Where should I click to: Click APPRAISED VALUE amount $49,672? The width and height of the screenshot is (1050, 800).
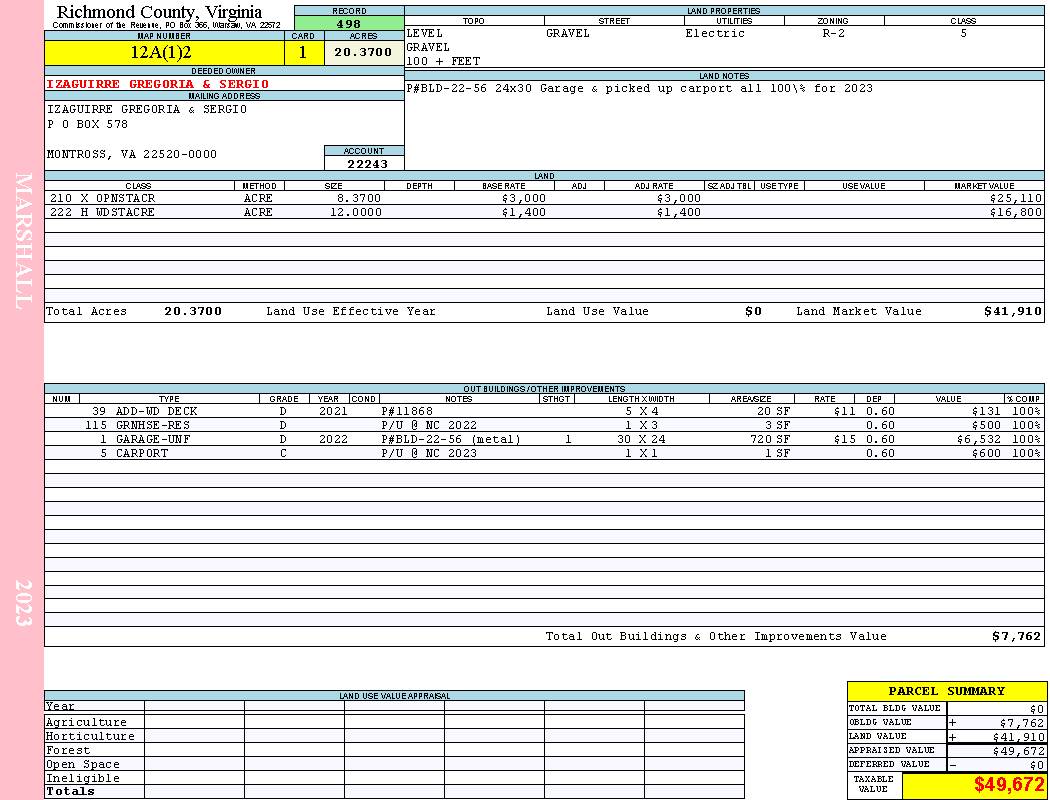[1018, 751]
